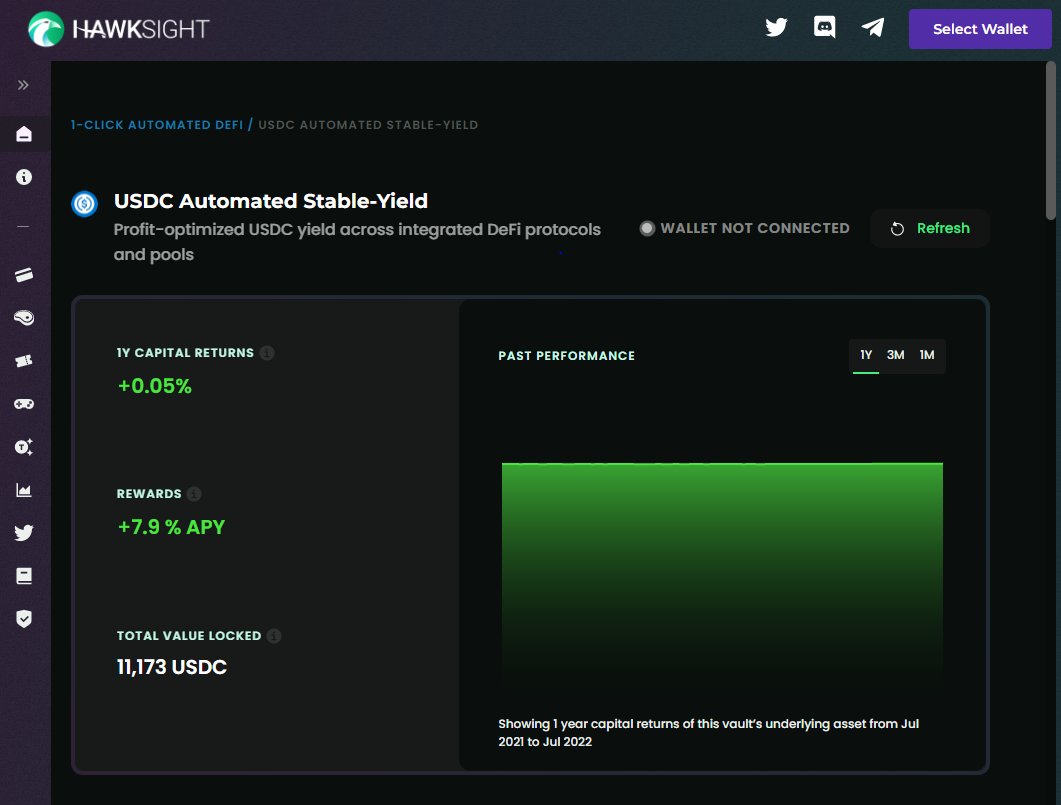Open the credit card icon in sidebar
The image size is (1061, 805).
point(24,275)
